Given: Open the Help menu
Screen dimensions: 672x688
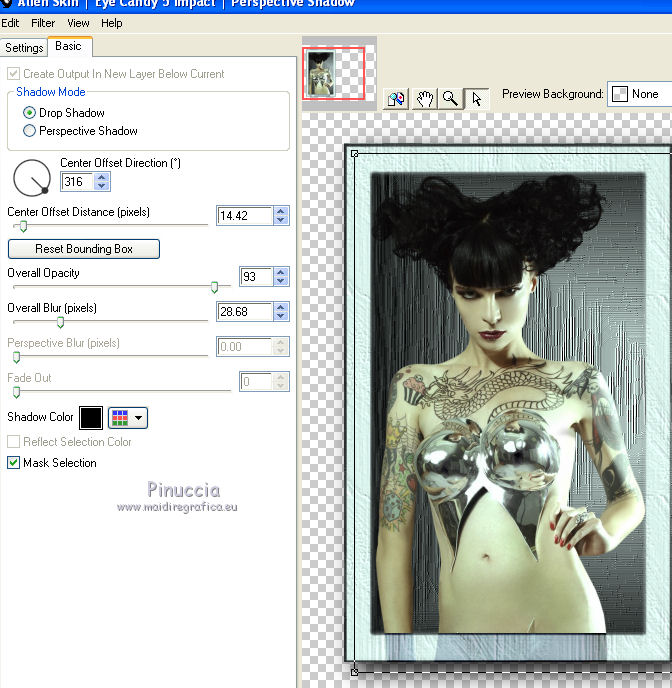Looking at the screenshot, I should [112, 23].
